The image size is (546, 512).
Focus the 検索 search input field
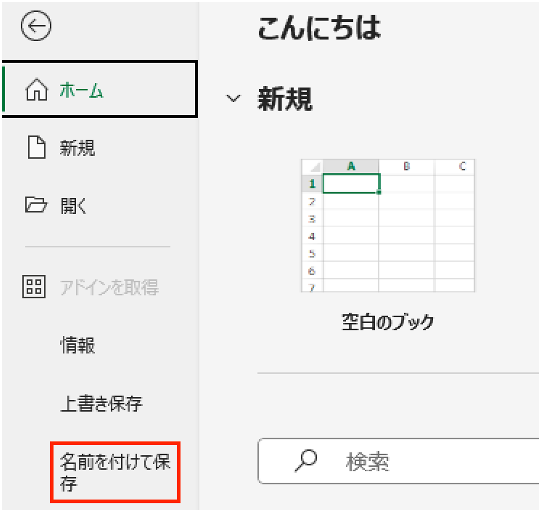point(398,461)
